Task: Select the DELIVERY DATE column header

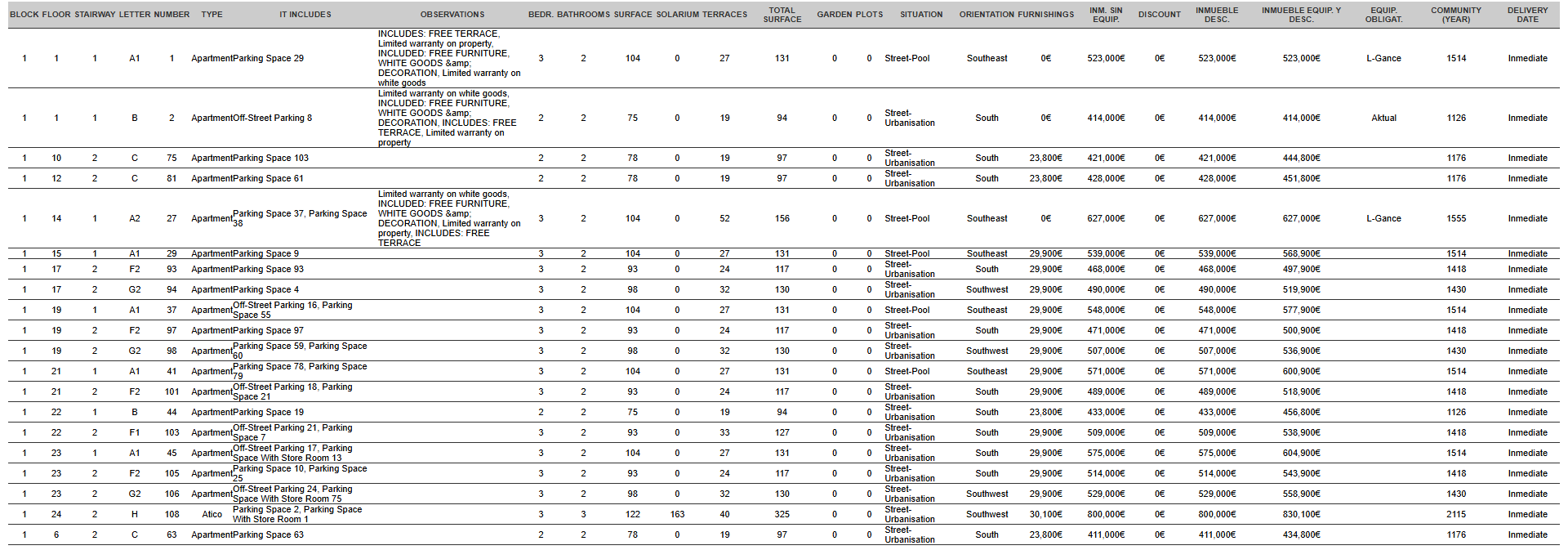Action: [x=1527, y=15]
